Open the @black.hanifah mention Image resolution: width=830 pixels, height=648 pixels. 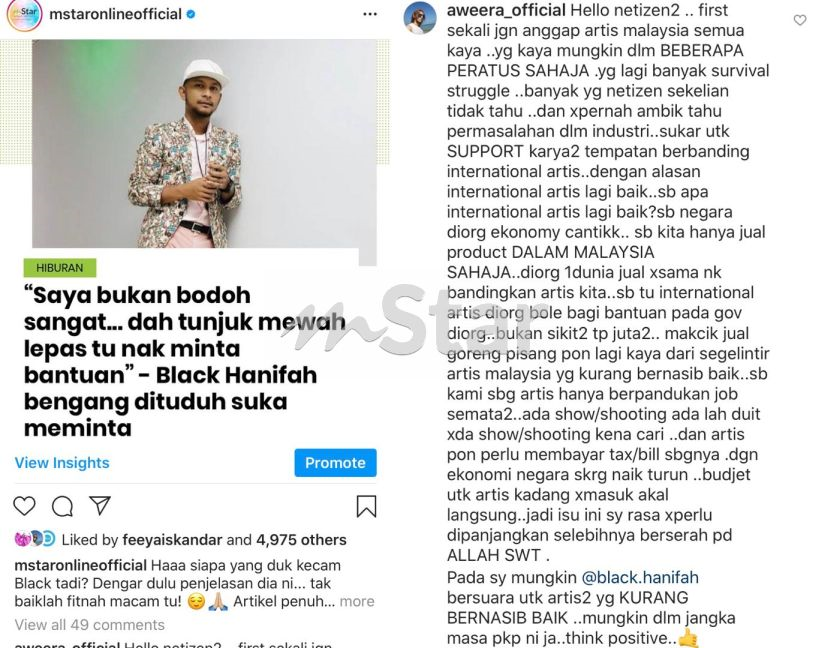point(640,577)
